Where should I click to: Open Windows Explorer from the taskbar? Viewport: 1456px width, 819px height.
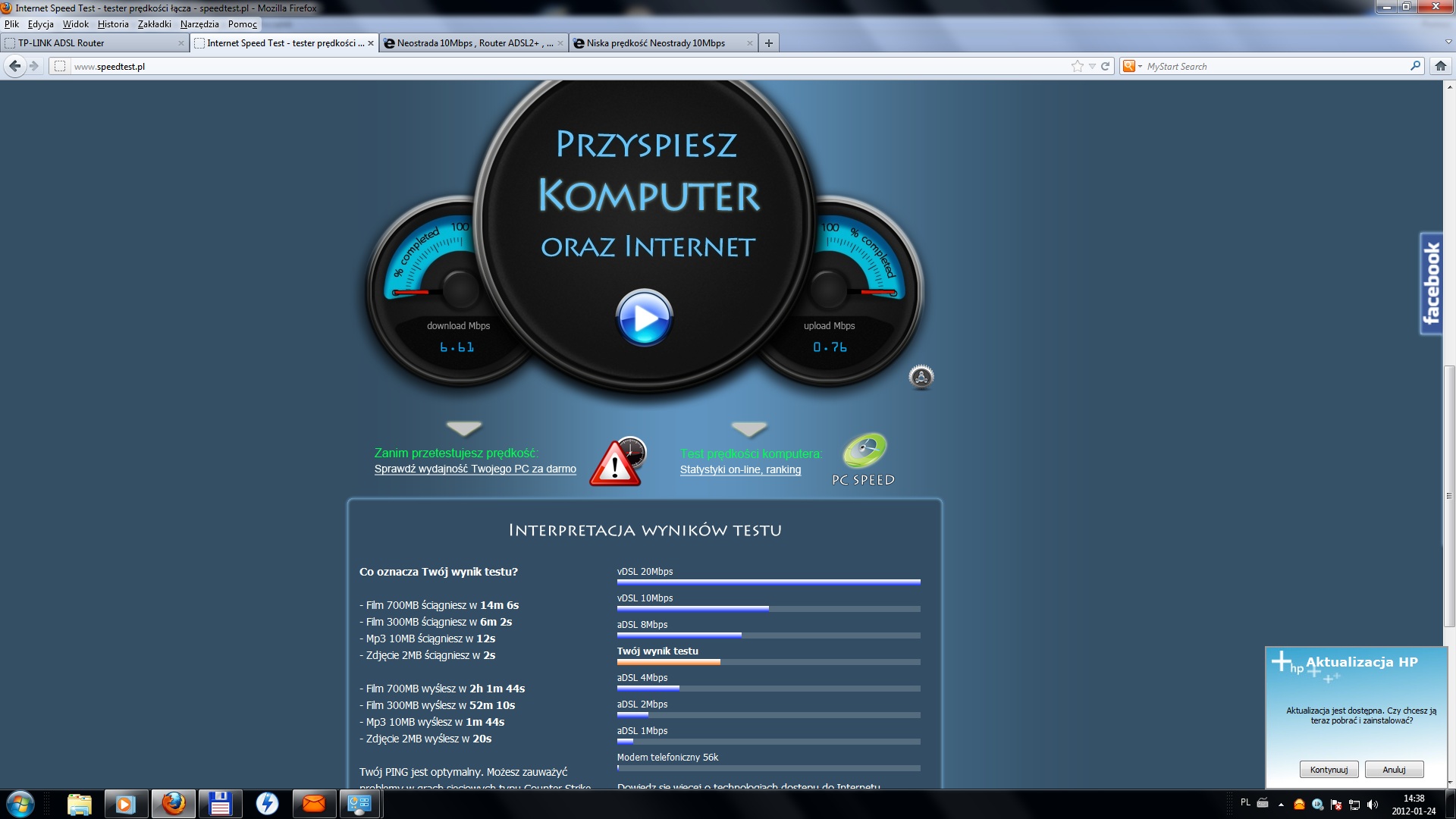point(79,804)
